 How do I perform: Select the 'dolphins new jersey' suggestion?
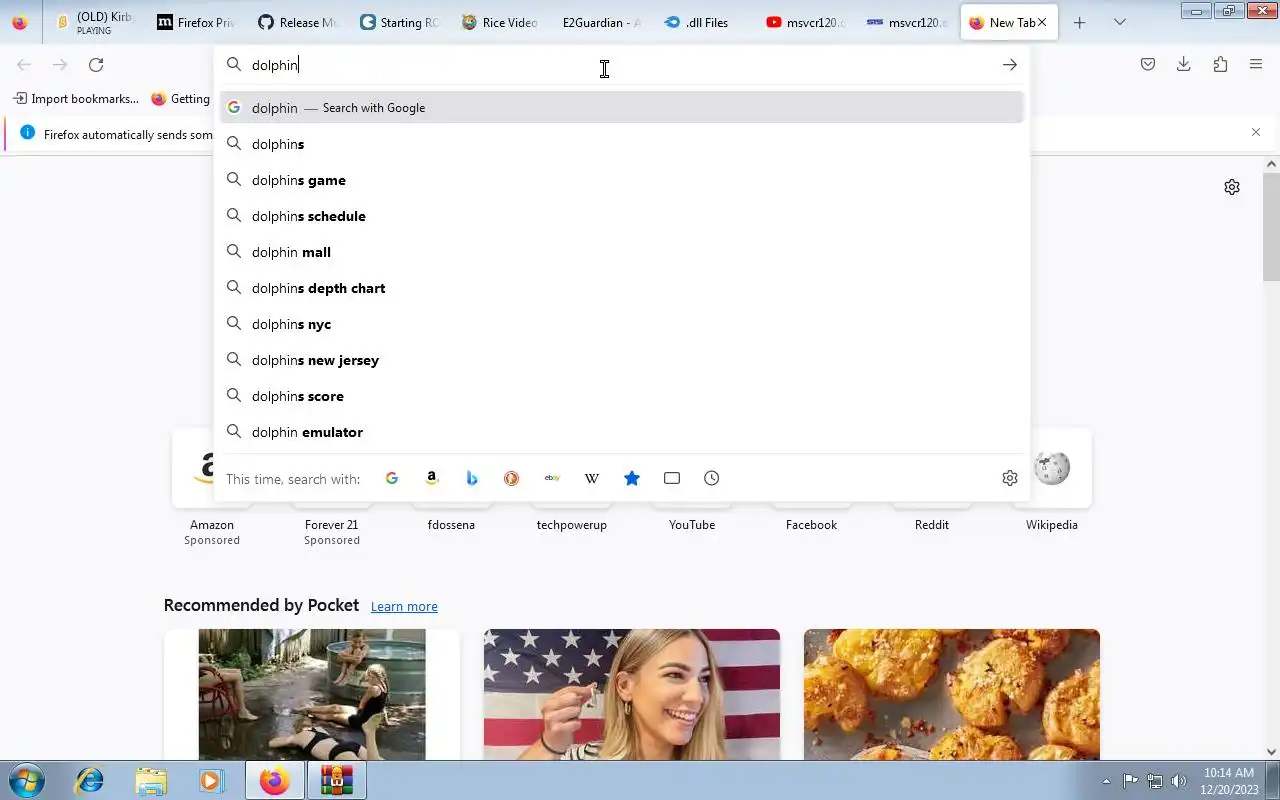[x=622, y=360]
